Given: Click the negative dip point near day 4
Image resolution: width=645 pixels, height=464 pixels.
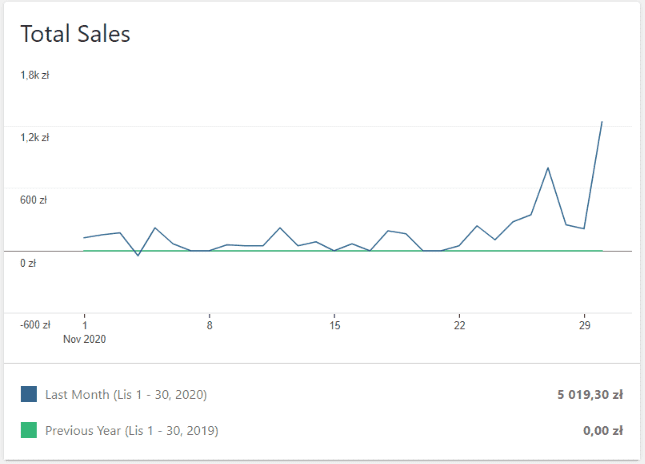Looking at the screenshot, I should tap(138, 256).
